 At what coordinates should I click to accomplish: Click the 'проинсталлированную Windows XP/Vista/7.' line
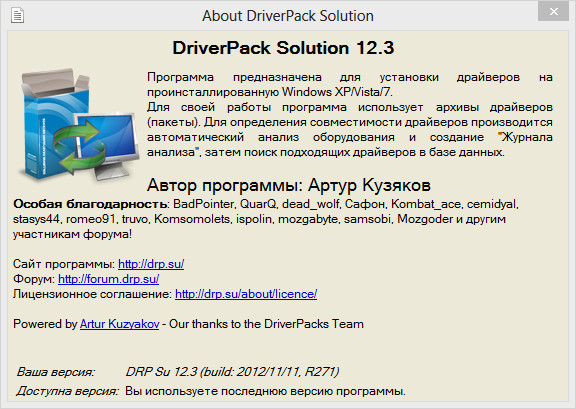[270, 92]
